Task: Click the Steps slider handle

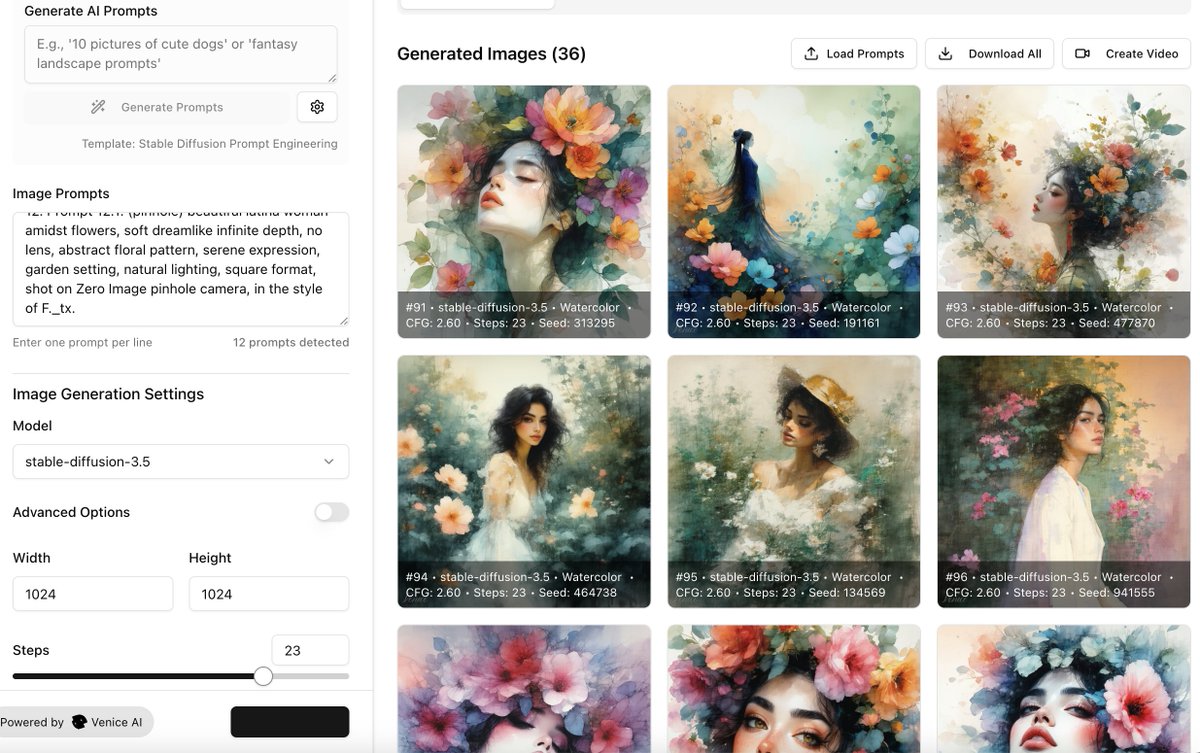Action: click(x=263, y=676)
